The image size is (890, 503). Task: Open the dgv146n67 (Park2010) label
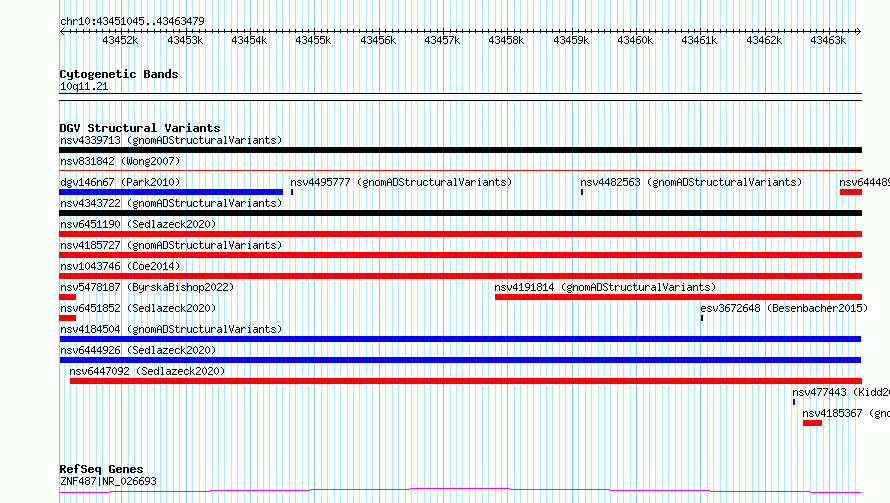point(120,182)
